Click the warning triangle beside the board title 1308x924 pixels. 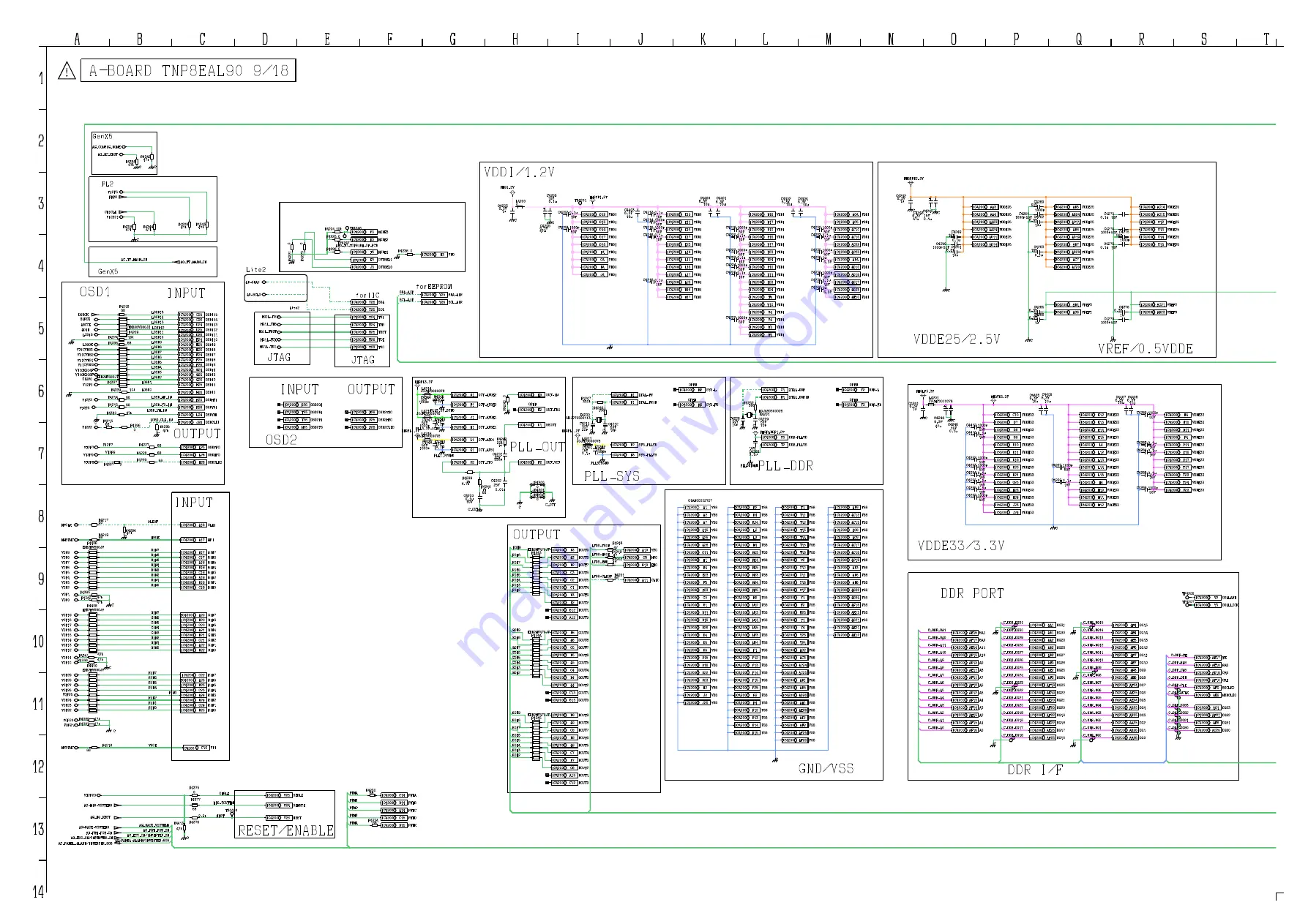click(67, 71)
